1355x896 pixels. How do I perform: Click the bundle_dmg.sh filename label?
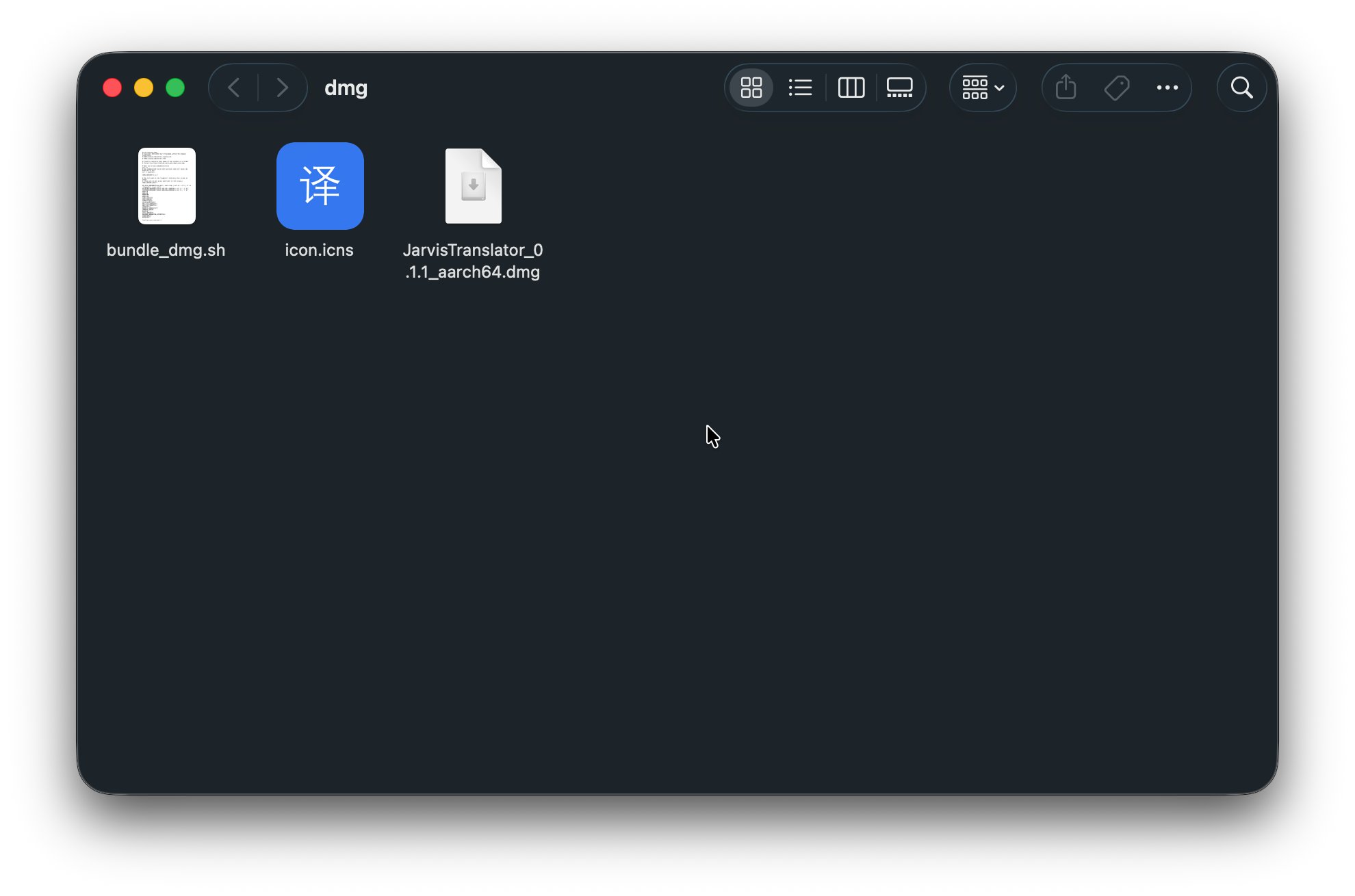point(166,250)
